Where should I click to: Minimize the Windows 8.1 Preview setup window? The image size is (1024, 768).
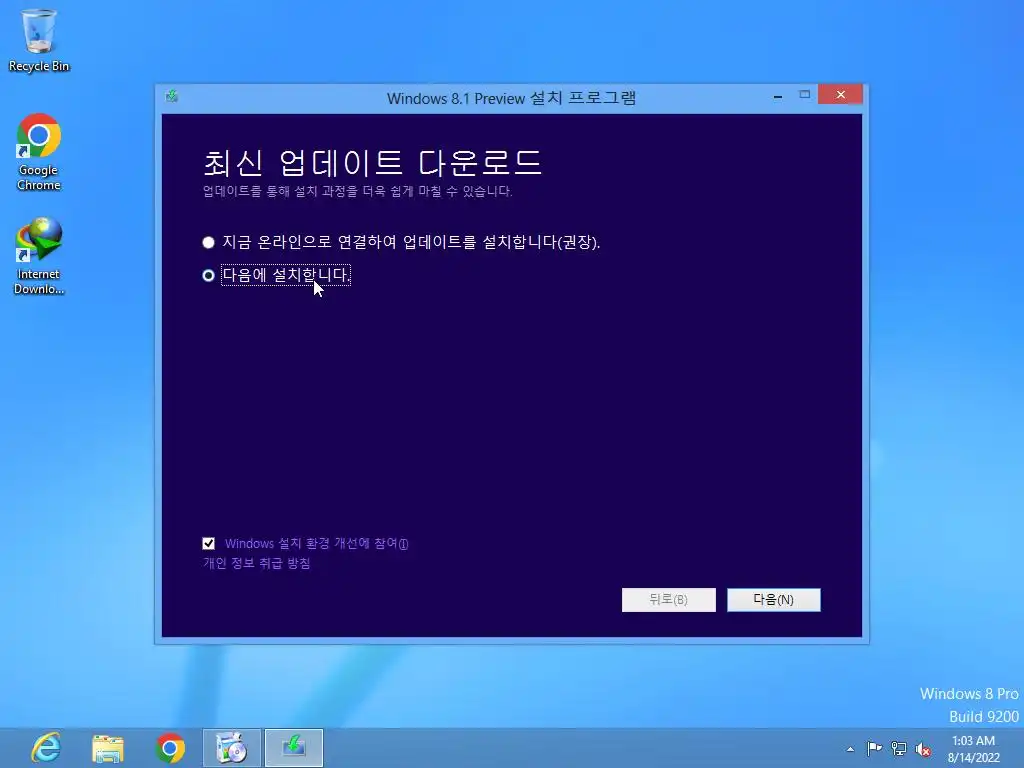coord(778,96)
